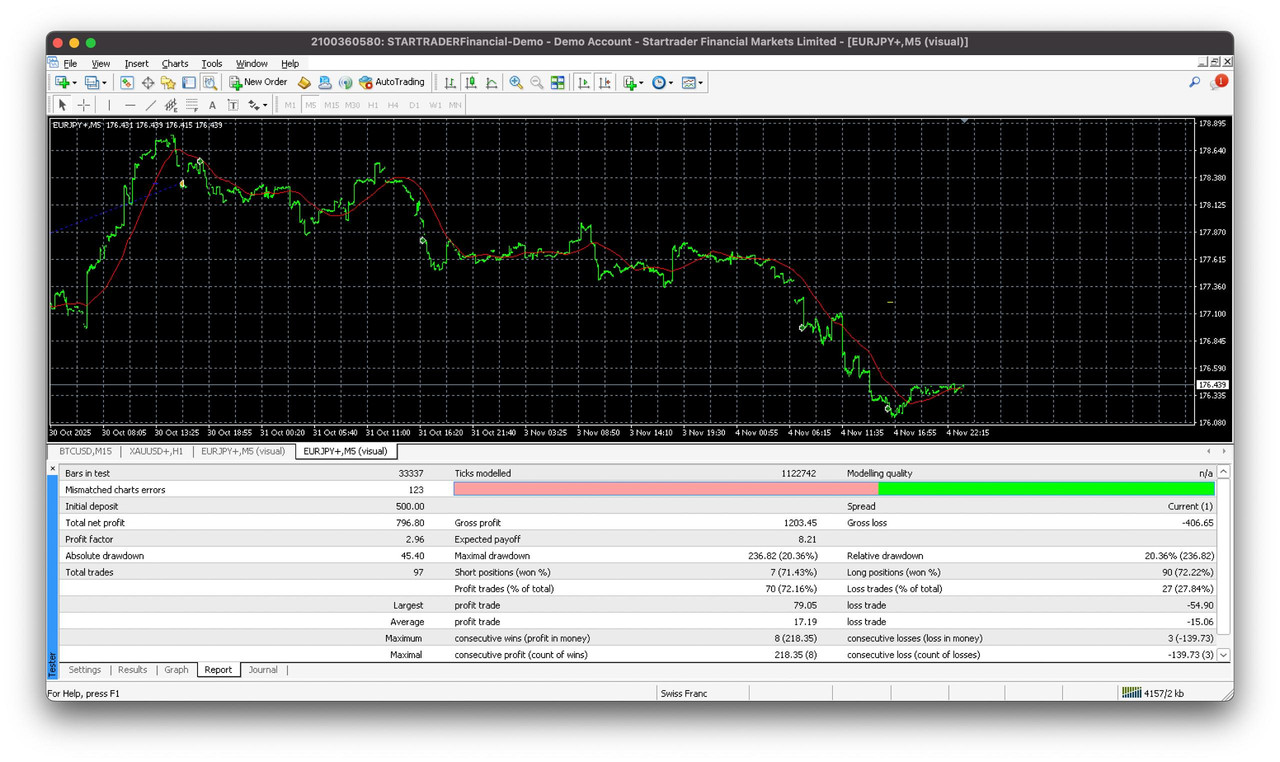
Task: Open the Charts menu
Action: [x=175, y=63]
